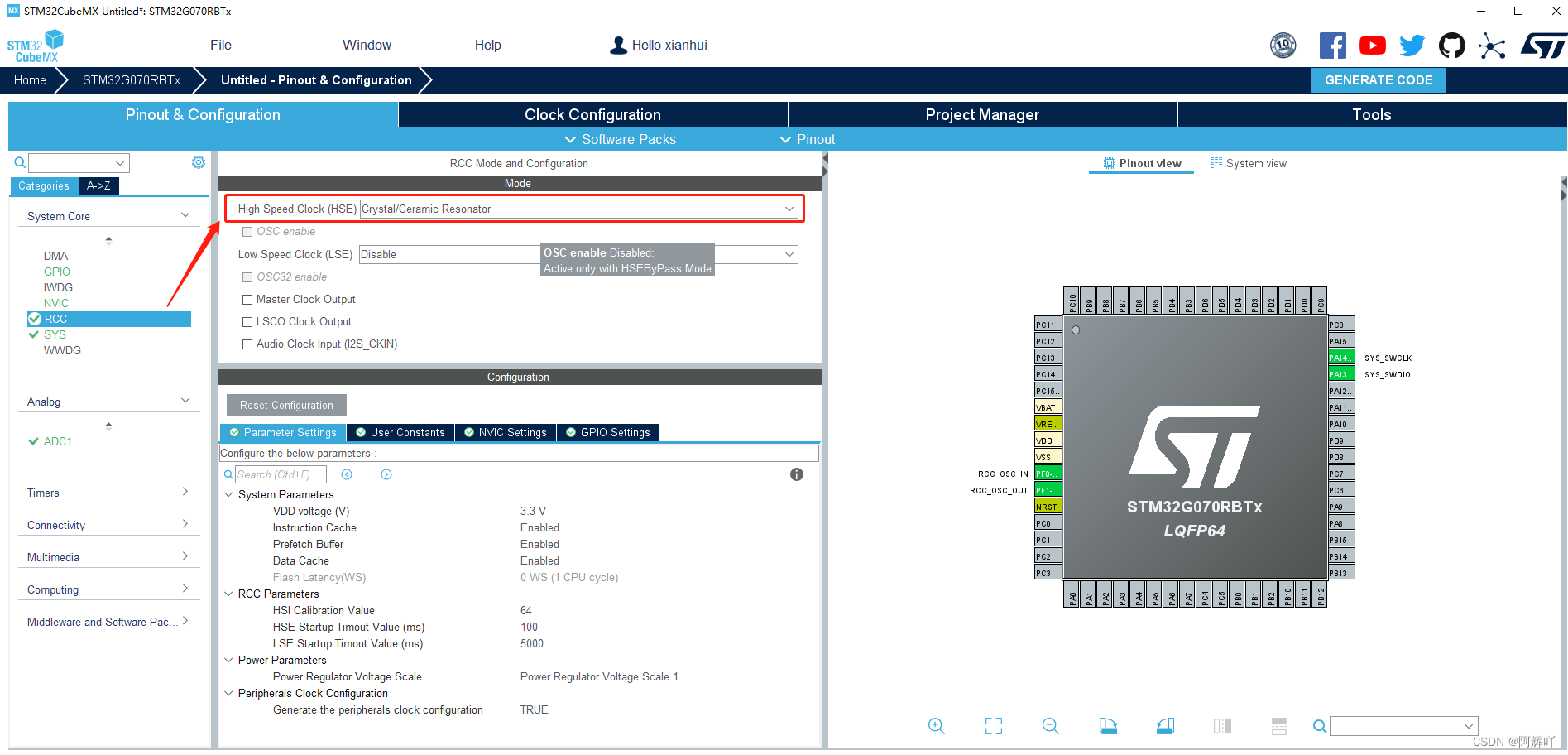Zoom in on the pinout view
The image size is (1568, 755).
936,726
